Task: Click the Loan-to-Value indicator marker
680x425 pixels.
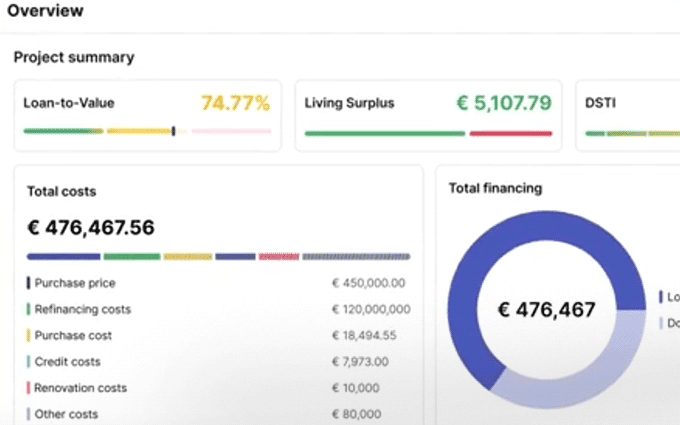Action: pos(173,131)
